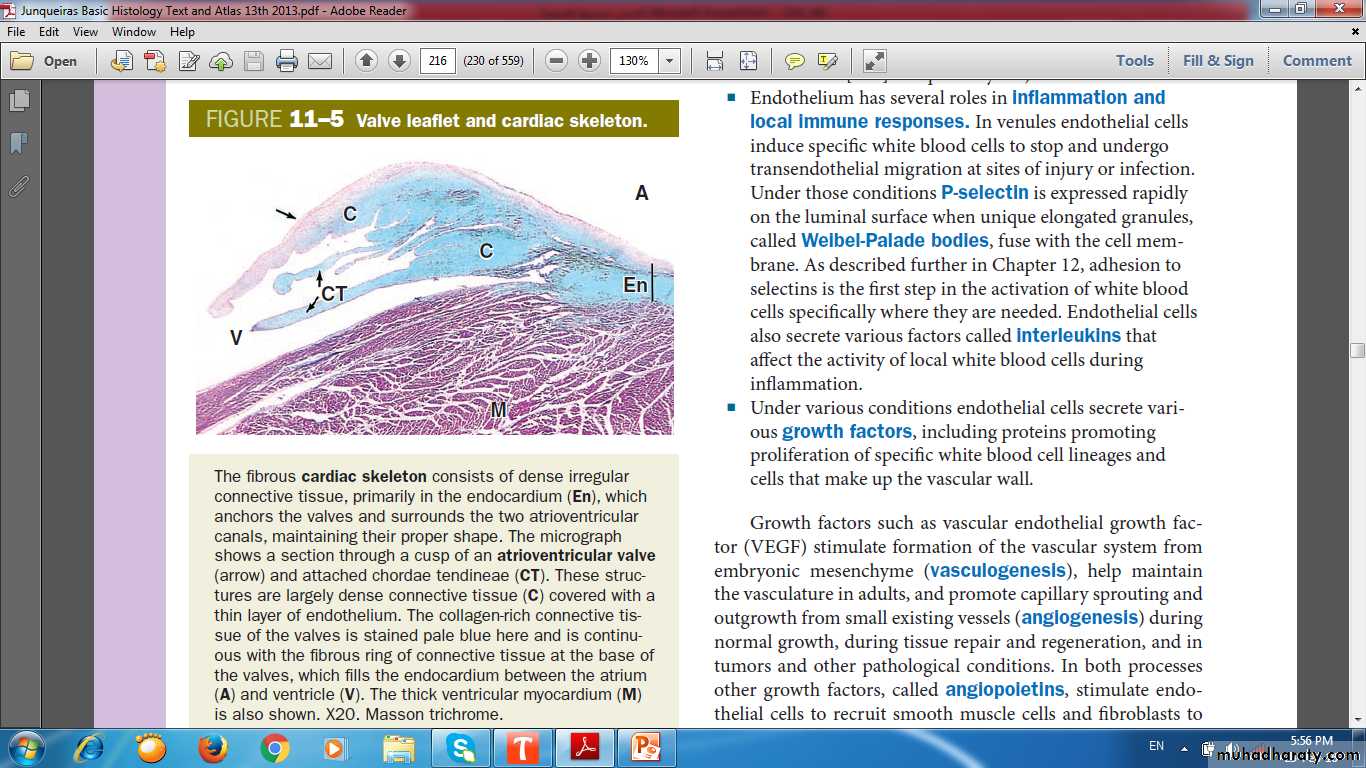Go to next page with down arrow
Viewport: 1366px width, 768px height.
click(x=399, y=61)
